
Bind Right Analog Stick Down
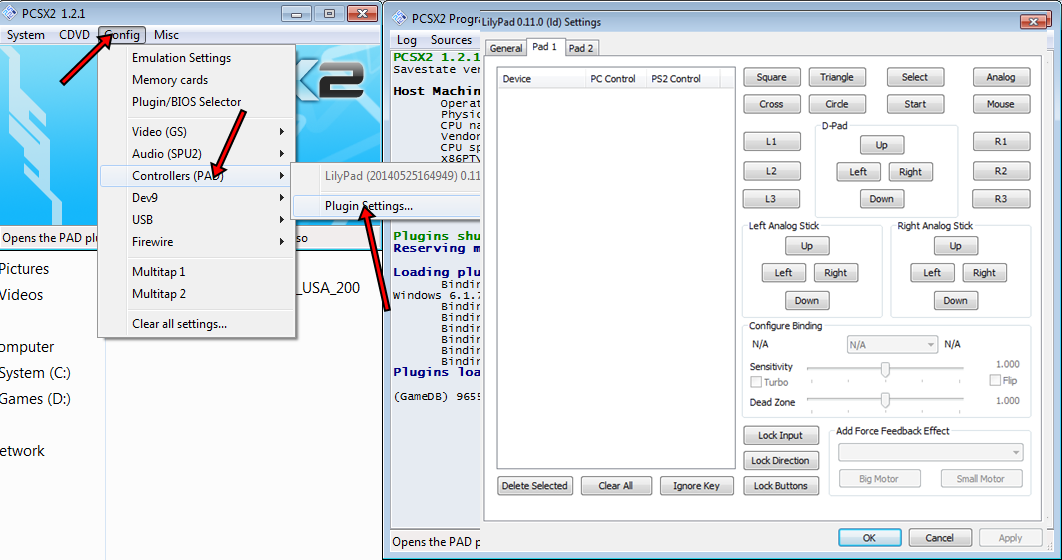(956, 301)
